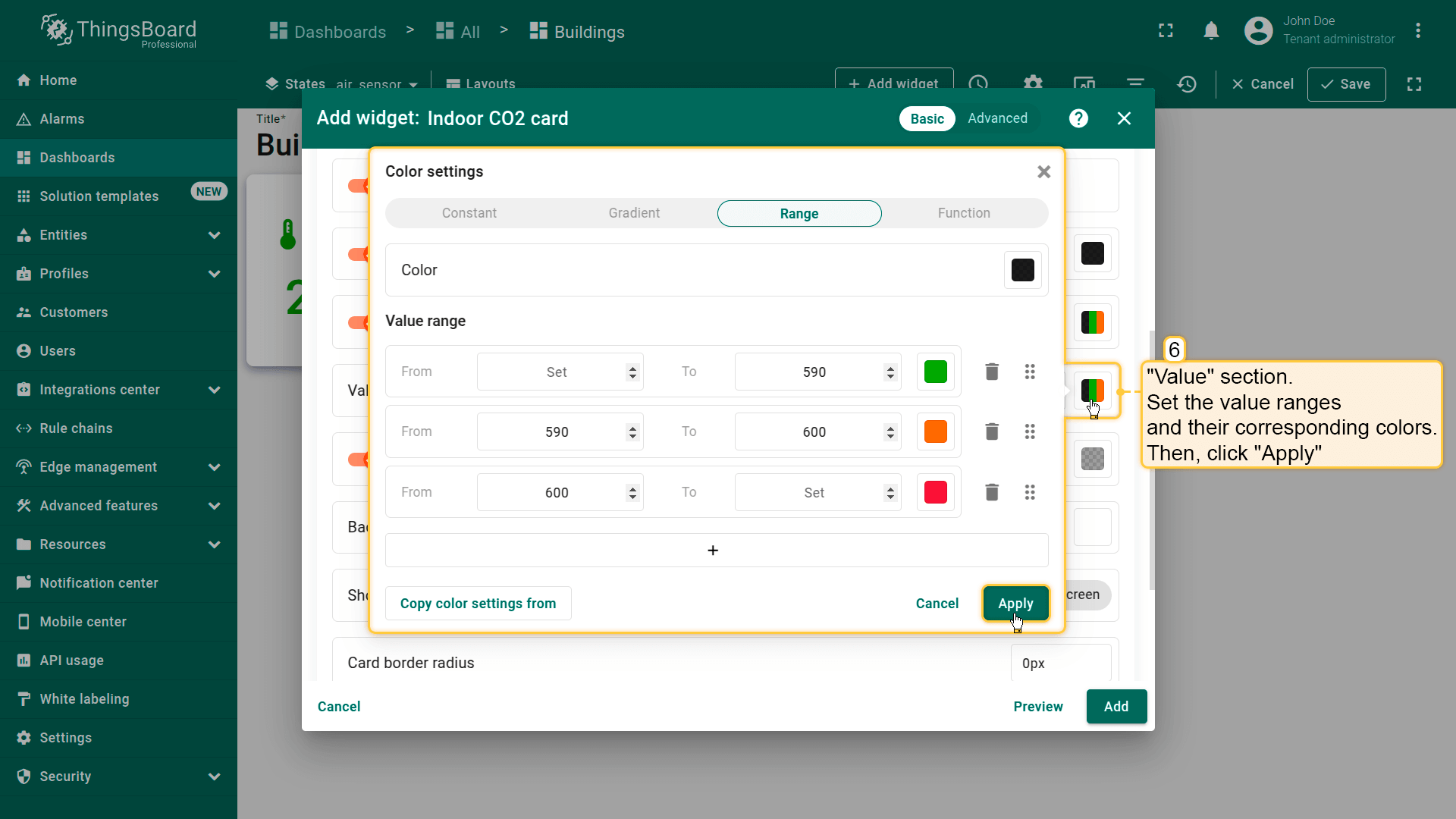
Task: Delete the 590 to 600 range row
Action: click(991, 431)
